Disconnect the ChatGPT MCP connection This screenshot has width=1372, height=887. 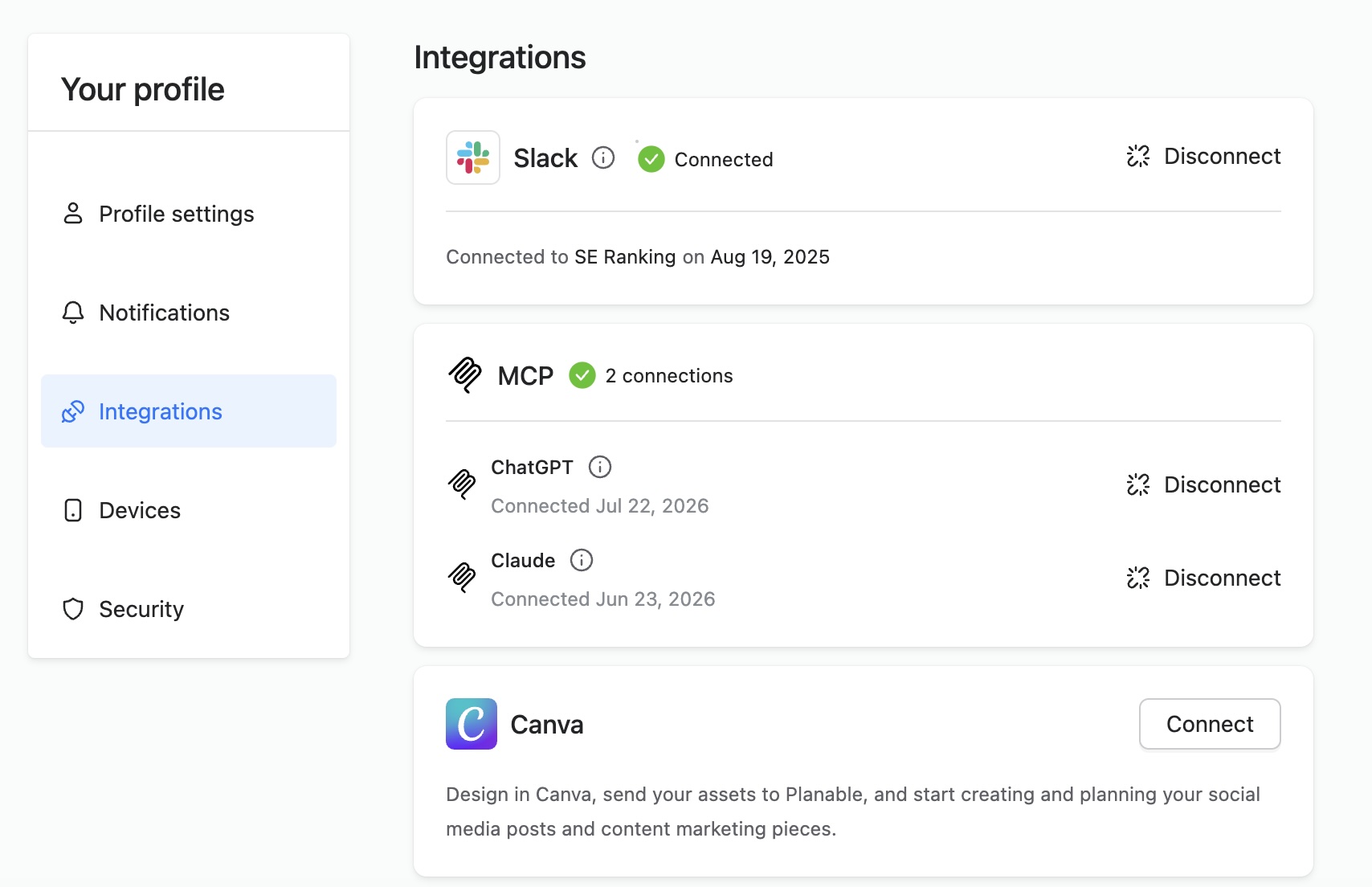pyautogui.click(x=1203, y=484)
